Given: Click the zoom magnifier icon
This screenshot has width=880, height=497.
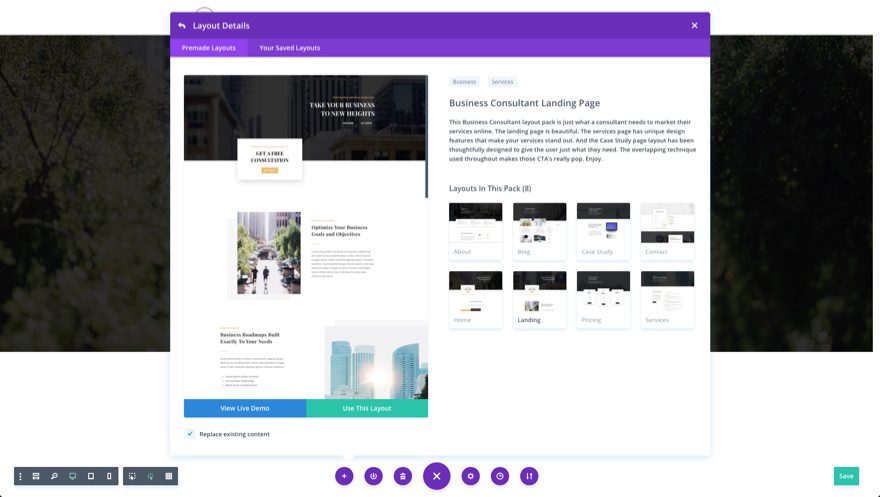Looking at the screenshot, I should pos(54,476).
